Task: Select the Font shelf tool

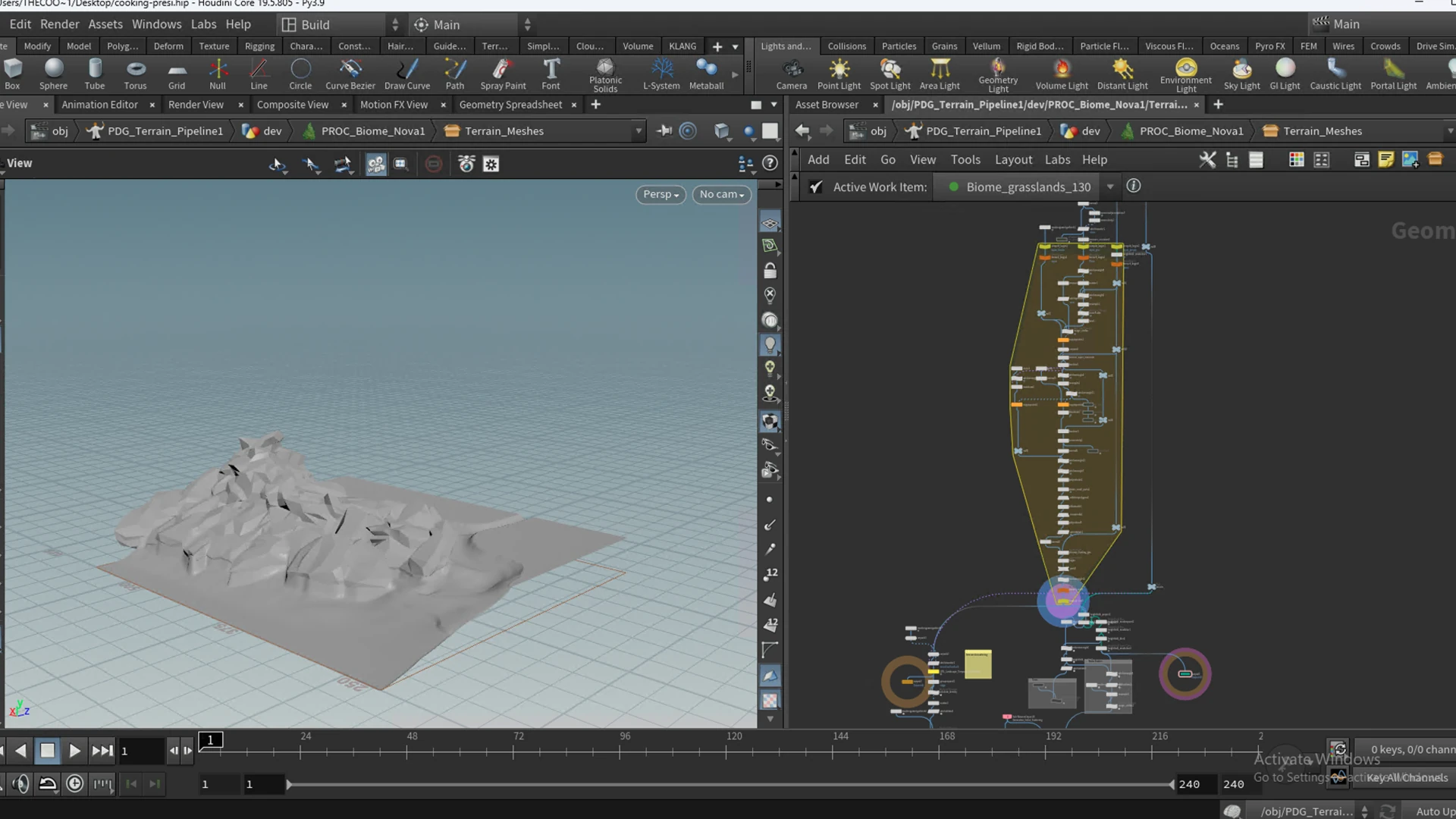Action: (551, 74)
